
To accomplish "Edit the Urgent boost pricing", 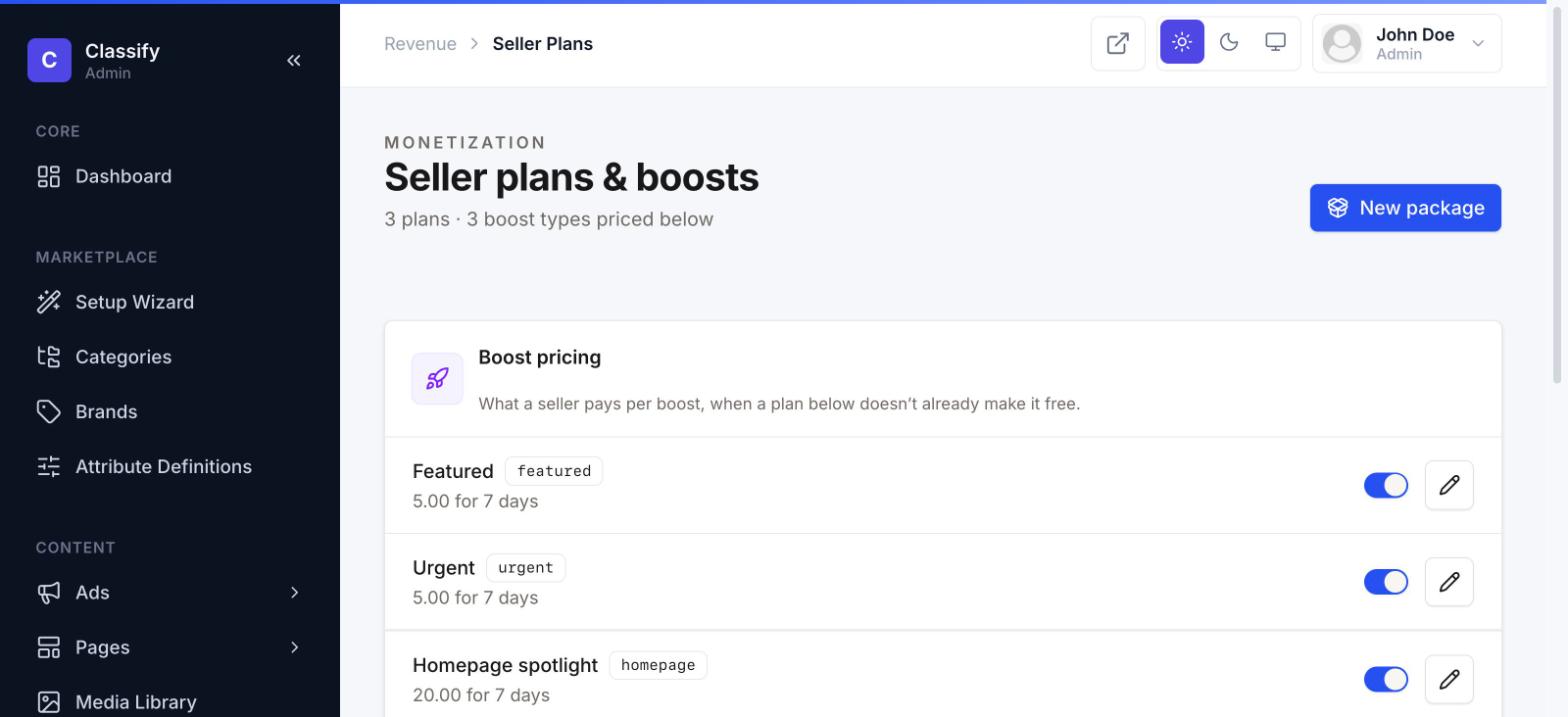I will pyautogui.click(x=1449, y=582).
